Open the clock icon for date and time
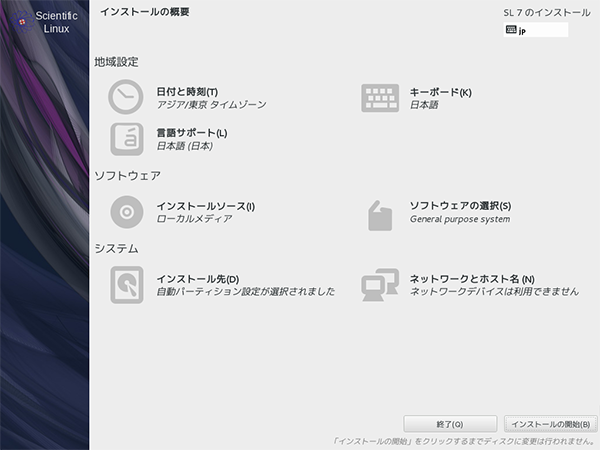The height and width of the screenshot is (450, 600). tap(126, 97)
